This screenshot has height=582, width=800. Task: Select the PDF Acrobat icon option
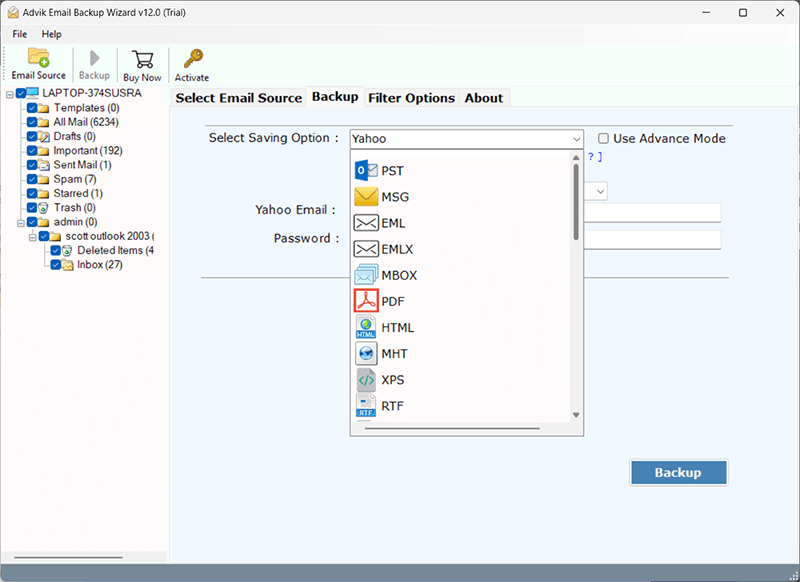[x=366, y=301]
